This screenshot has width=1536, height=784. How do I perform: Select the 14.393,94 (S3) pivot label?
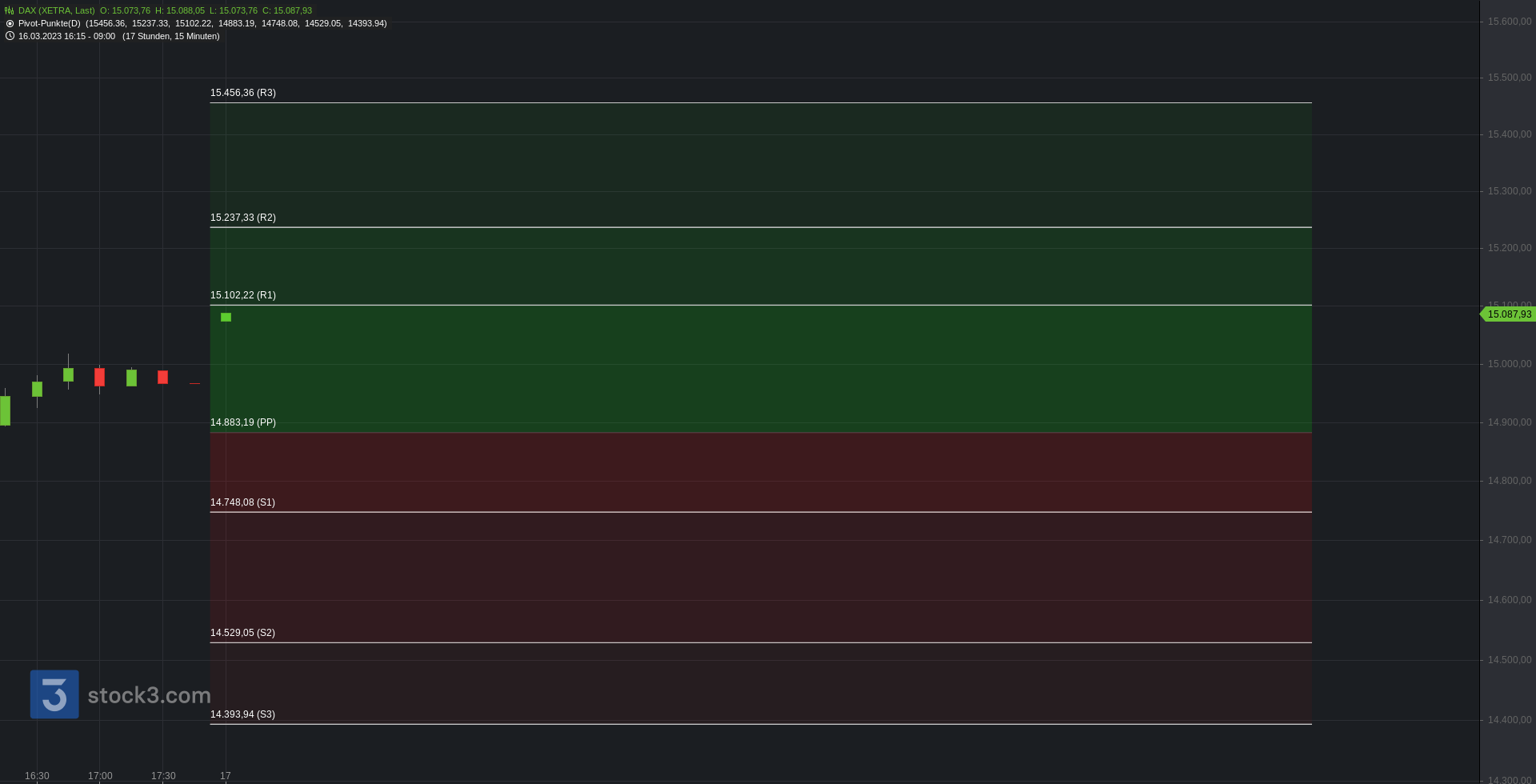click(x=242, y=714)
